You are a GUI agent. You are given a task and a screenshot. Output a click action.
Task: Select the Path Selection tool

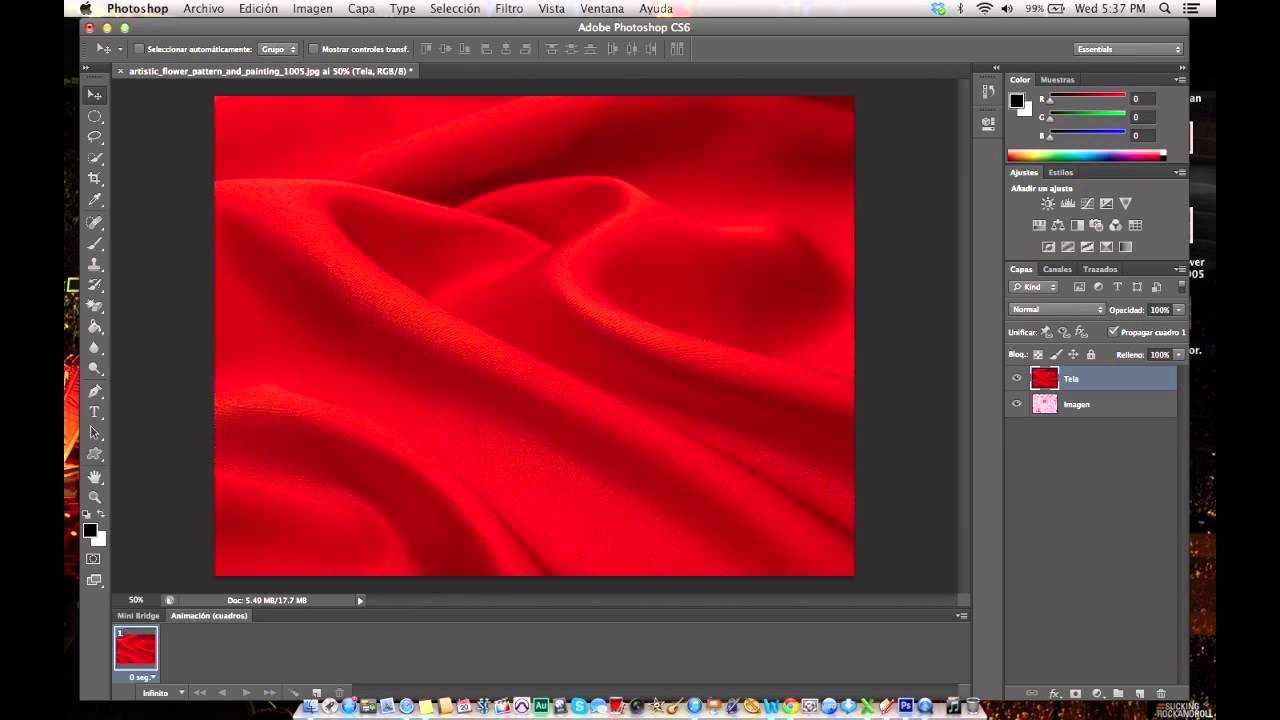[x=95, y=433]
